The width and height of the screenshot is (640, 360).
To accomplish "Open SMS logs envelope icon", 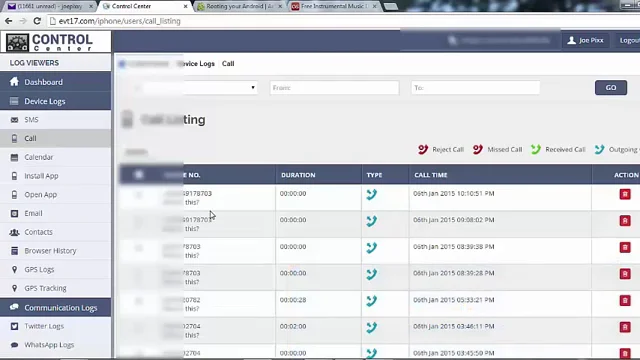I will click(14, 120).
